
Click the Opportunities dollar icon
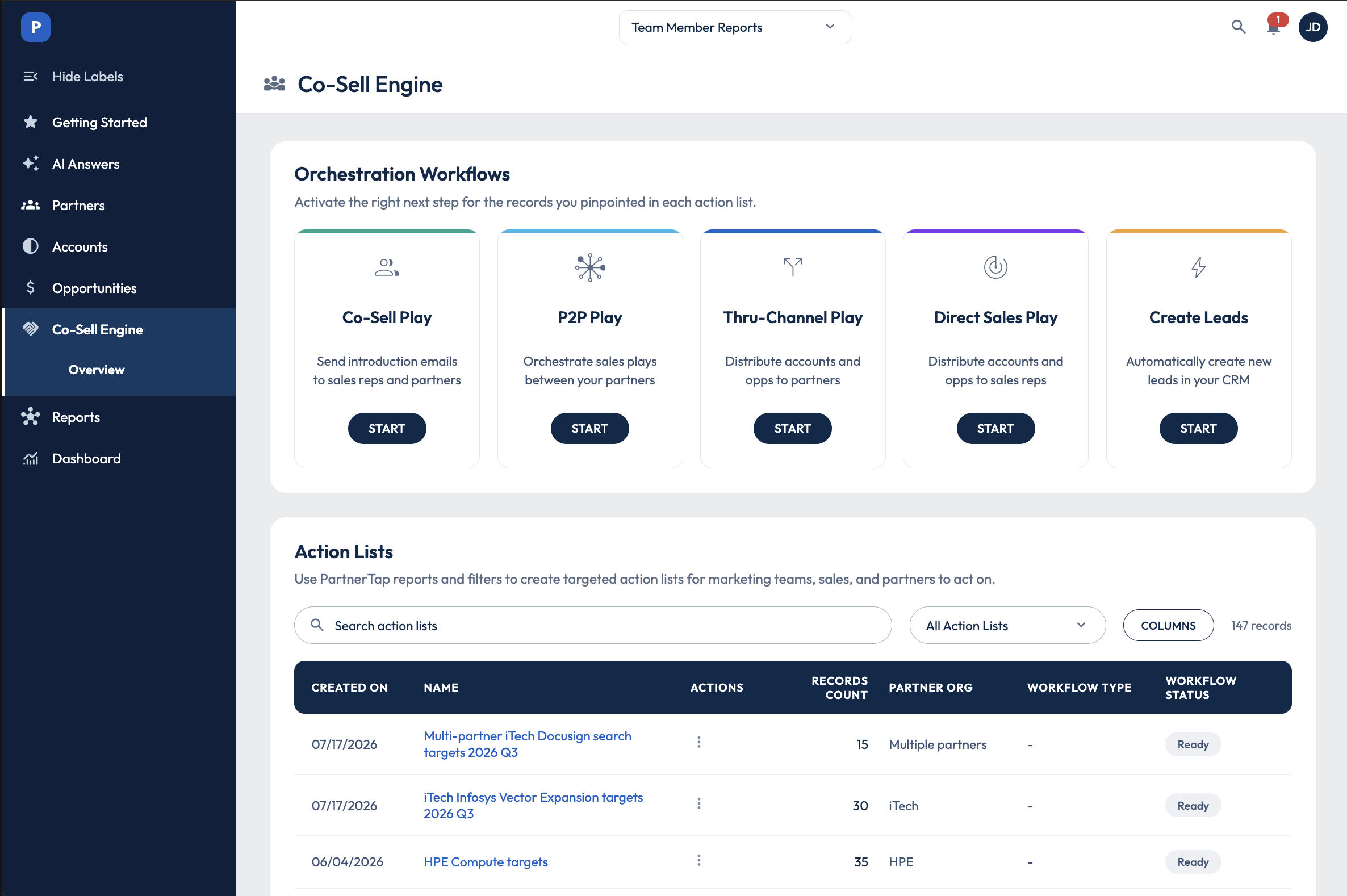point(30,287)
